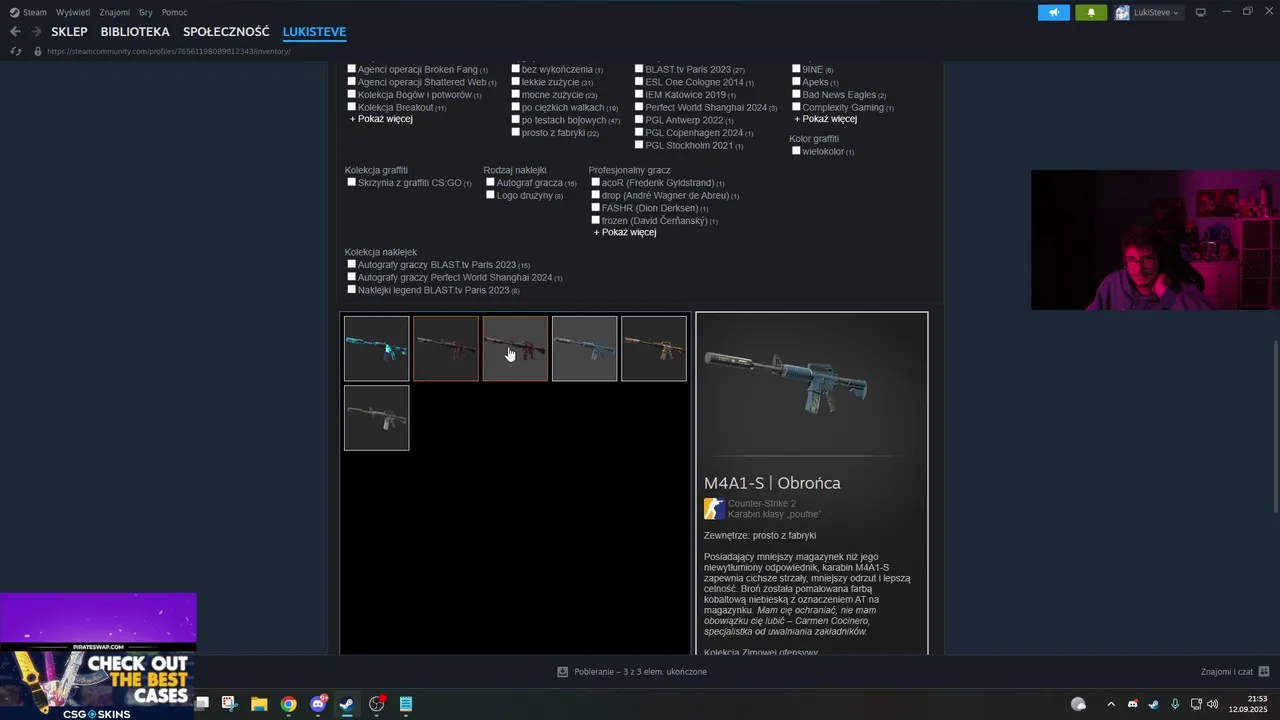Select the orange-tinted rifle in fifth slot
1280x720 pixels.
(654, 348)
